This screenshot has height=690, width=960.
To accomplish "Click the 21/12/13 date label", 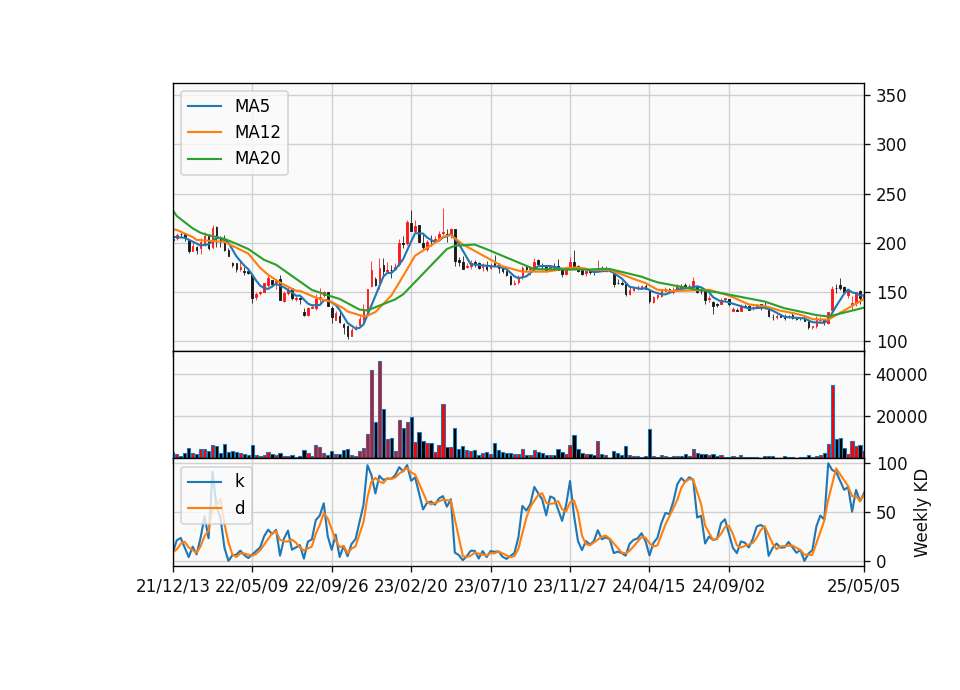I will (173, 586).
